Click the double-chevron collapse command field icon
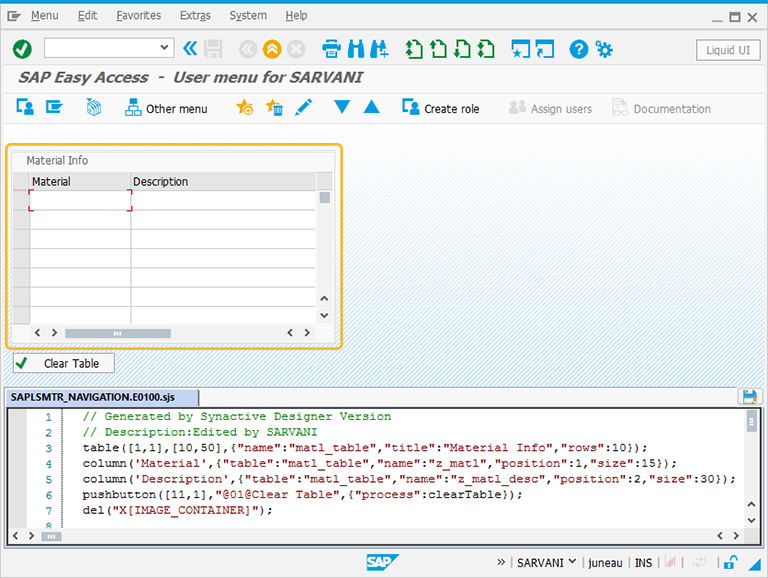Viewport: 768px width, 578px height. (190, 48)
